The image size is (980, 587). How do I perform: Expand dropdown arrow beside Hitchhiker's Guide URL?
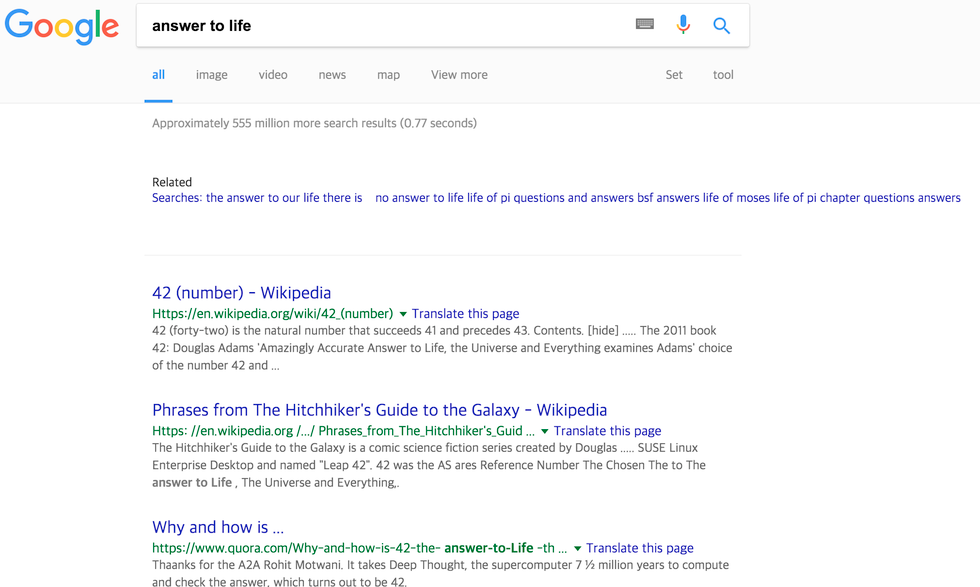point(545,432)
